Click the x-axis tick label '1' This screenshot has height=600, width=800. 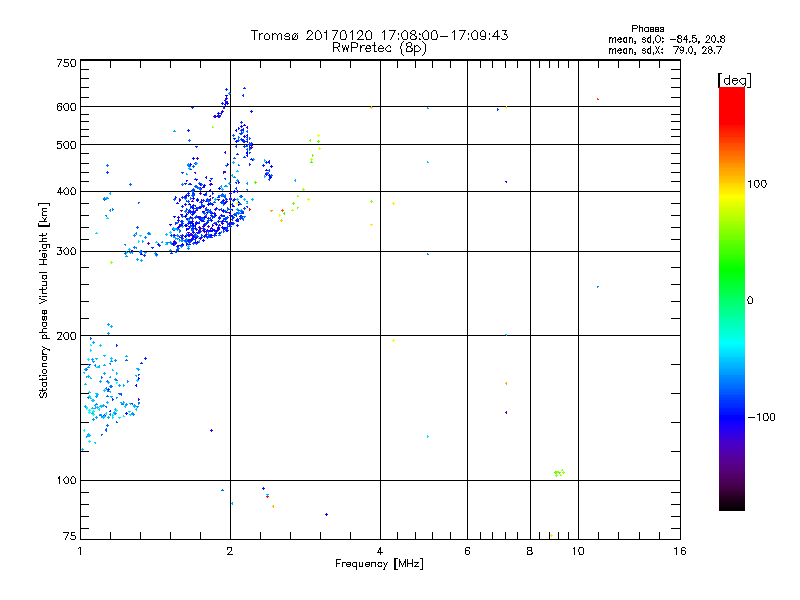click(80, 551)
